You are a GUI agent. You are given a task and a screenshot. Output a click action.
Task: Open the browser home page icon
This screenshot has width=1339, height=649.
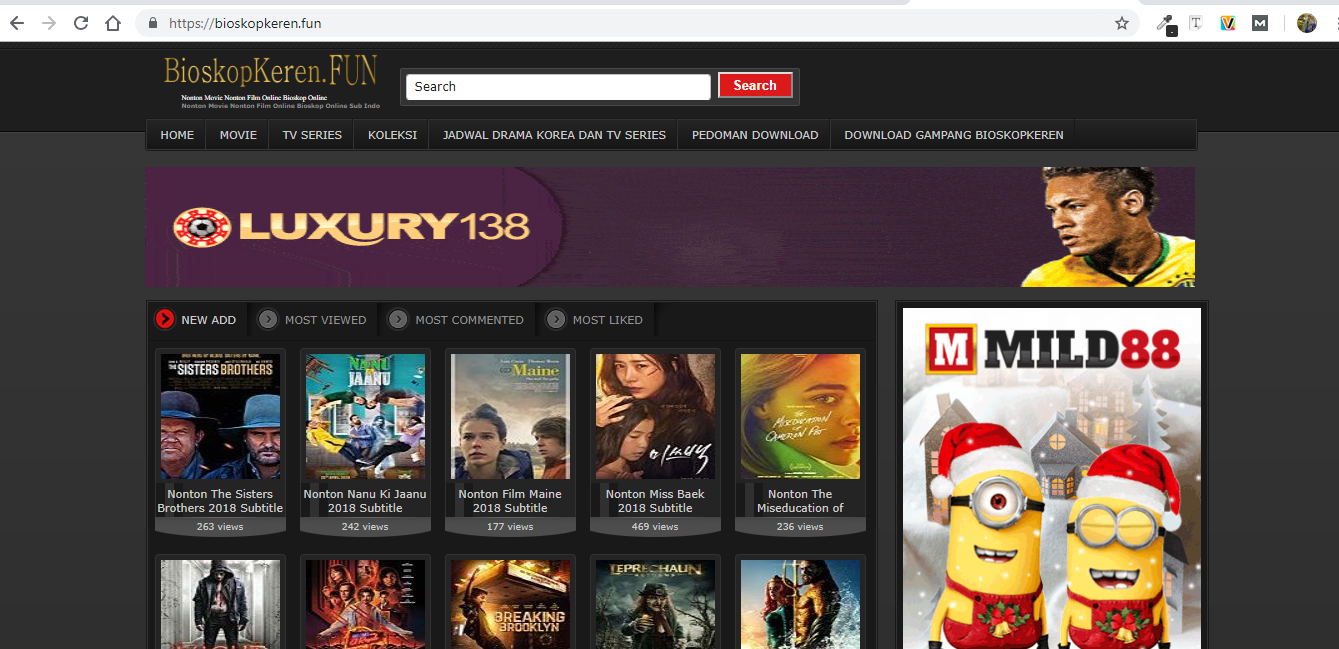click(x=113, y=23)
